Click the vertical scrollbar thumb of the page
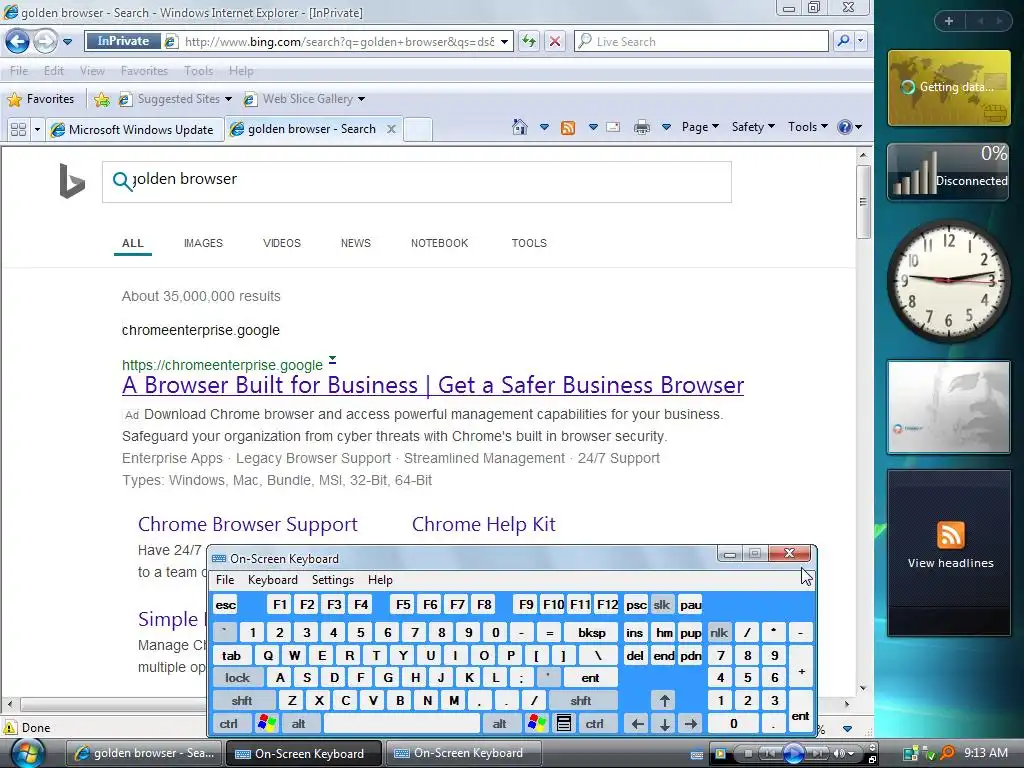This screenshot has width=1024, height=768. (863, 202)
